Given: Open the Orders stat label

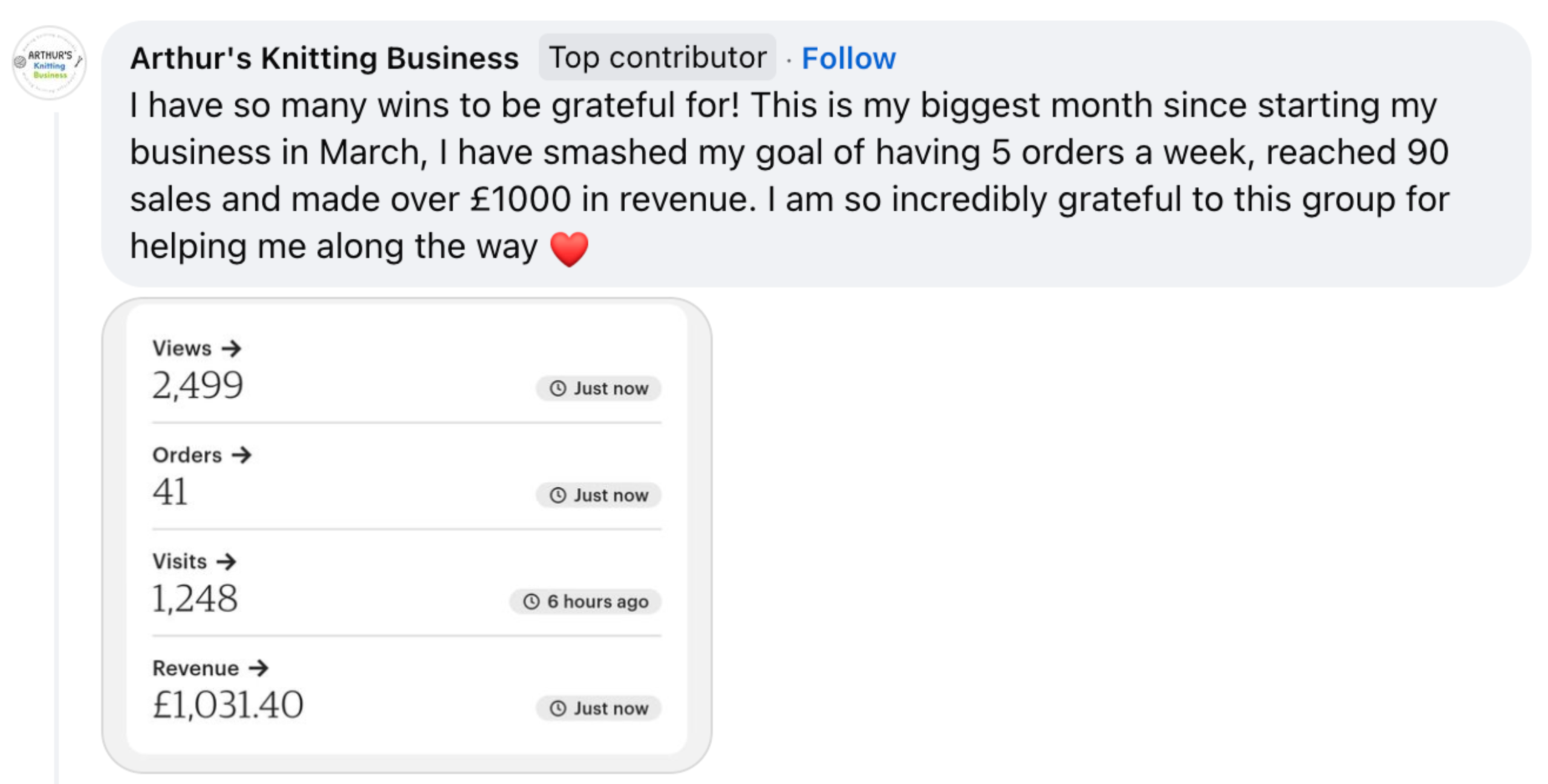Looking at the screenshot, I should coord(187,455).
